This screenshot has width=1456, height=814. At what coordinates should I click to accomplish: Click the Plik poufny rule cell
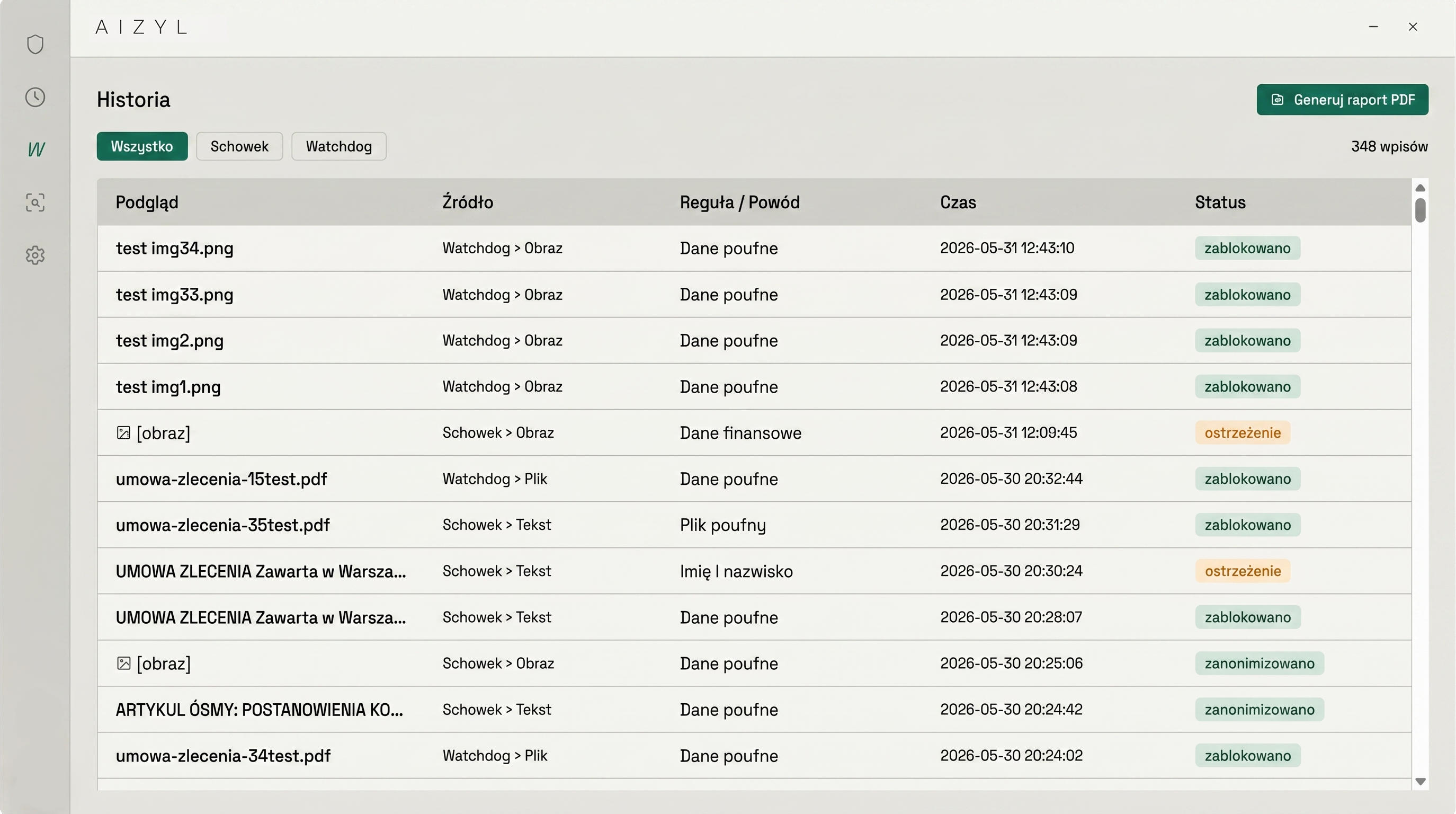723,525
